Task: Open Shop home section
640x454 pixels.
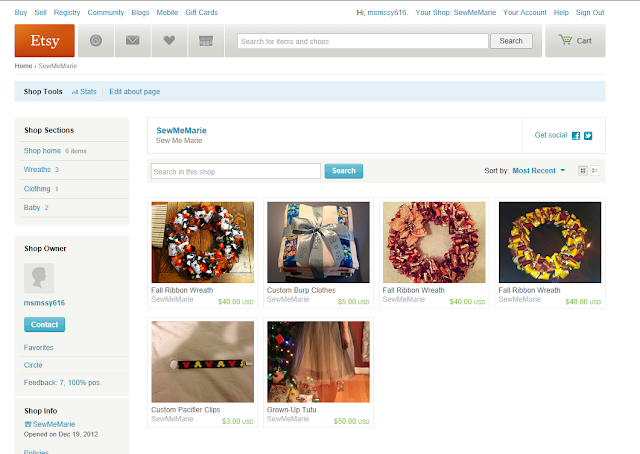Action: (42, 151)
